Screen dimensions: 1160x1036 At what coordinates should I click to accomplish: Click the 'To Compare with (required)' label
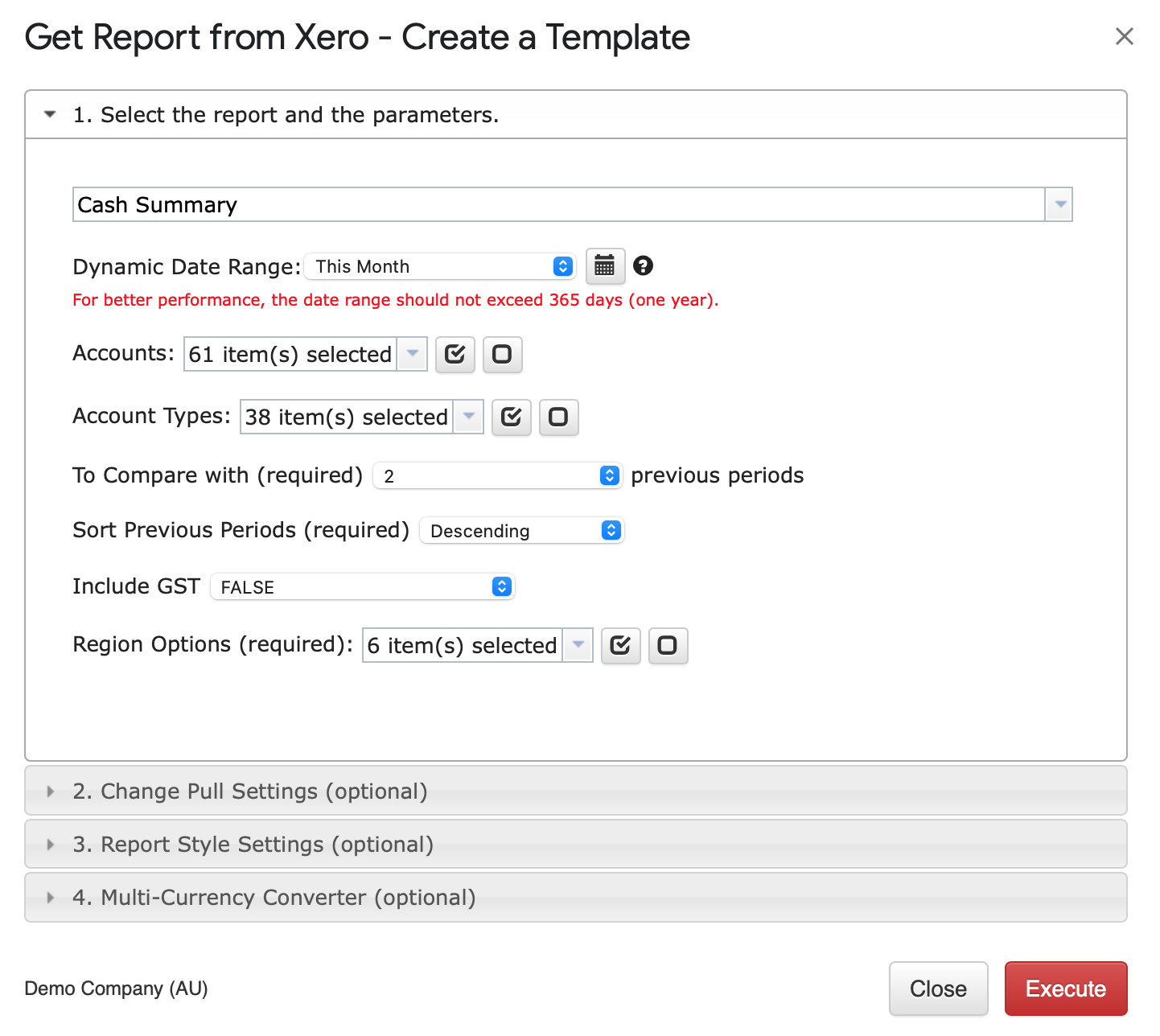click(218, 476)
